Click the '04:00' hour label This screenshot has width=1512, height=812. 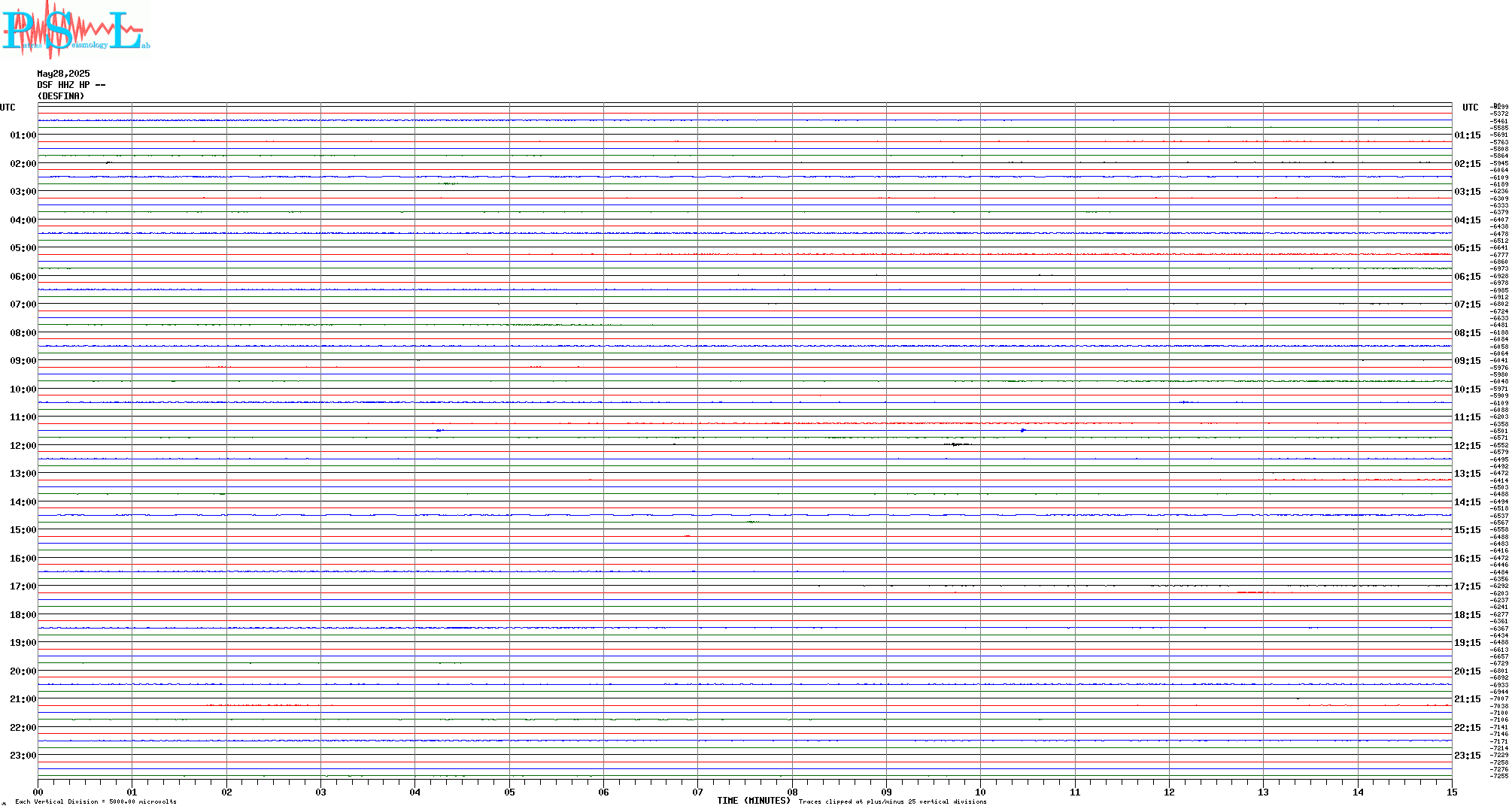[23, 220]
